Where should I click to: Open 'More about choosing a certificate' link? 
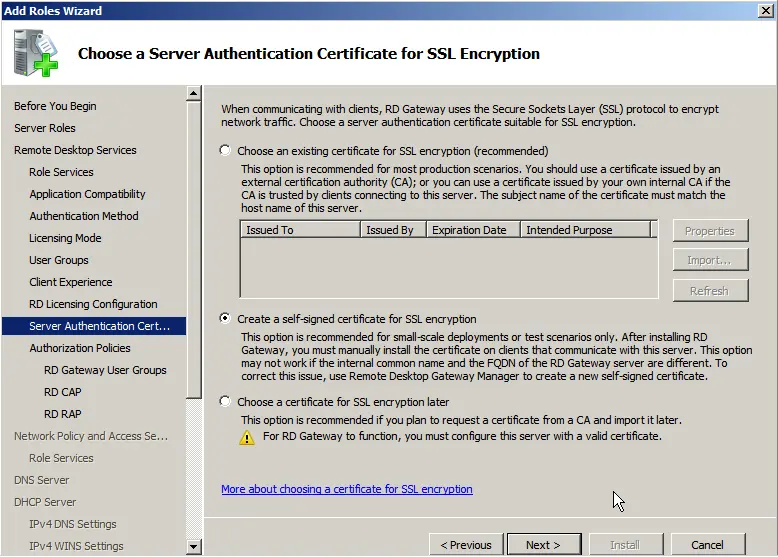(346, 489)
